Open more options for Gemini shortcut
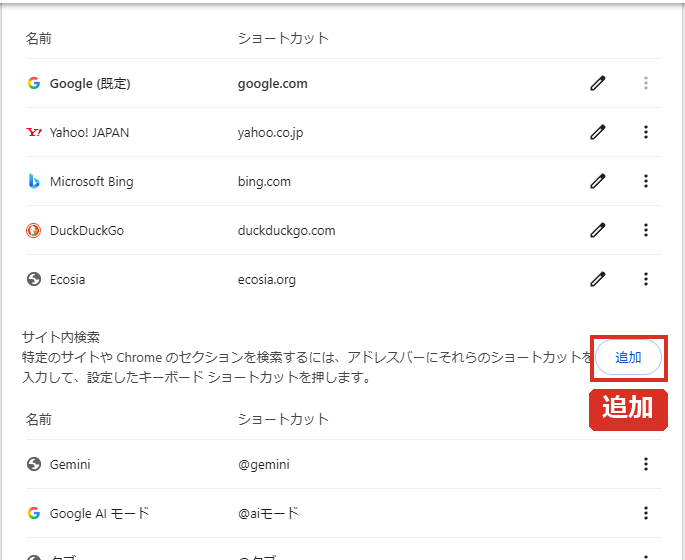The image size is (685, 560). (x=646, y=464)
